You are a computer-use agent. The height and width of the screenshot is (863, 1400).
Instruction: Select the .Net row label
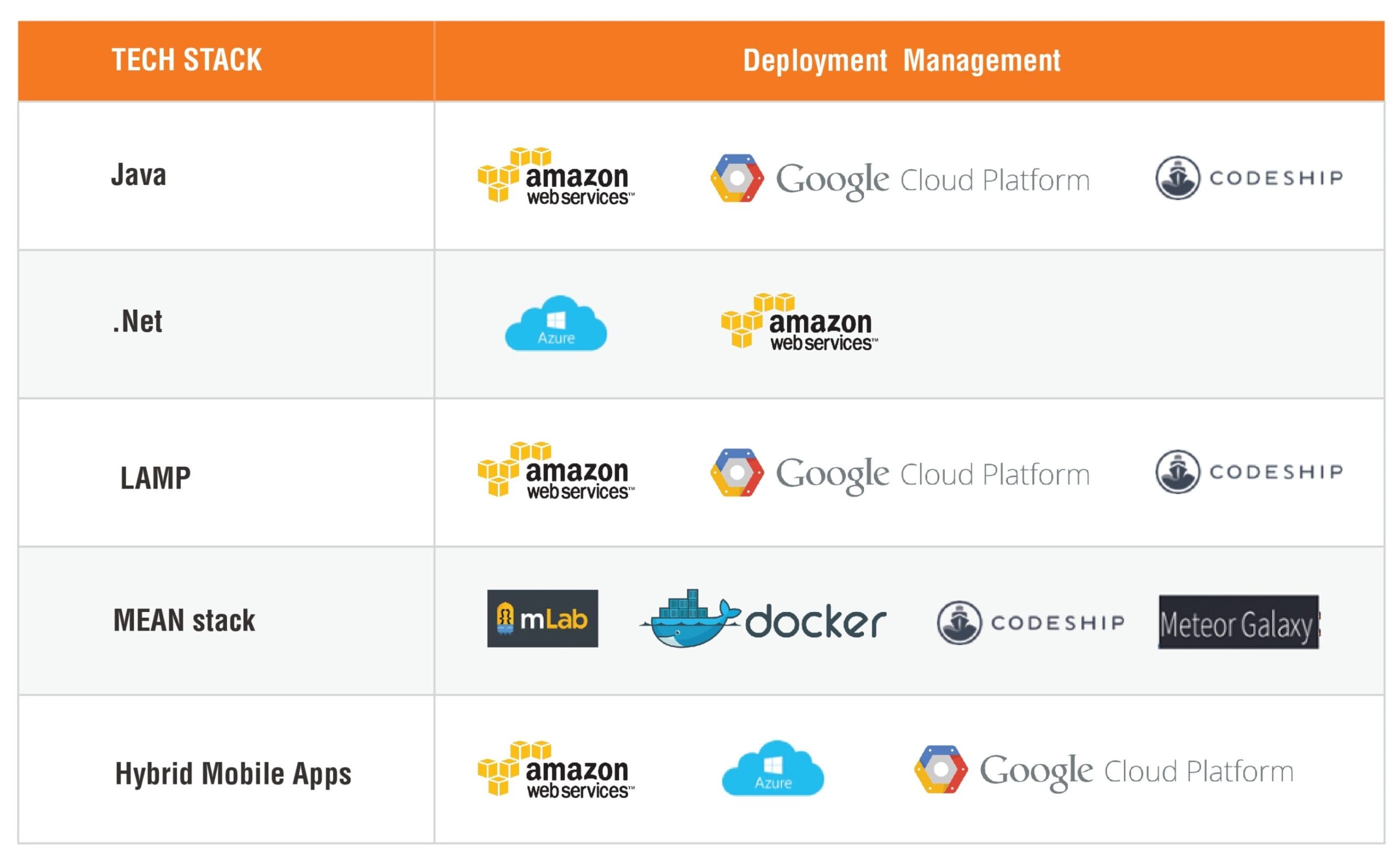click(138, 322)
